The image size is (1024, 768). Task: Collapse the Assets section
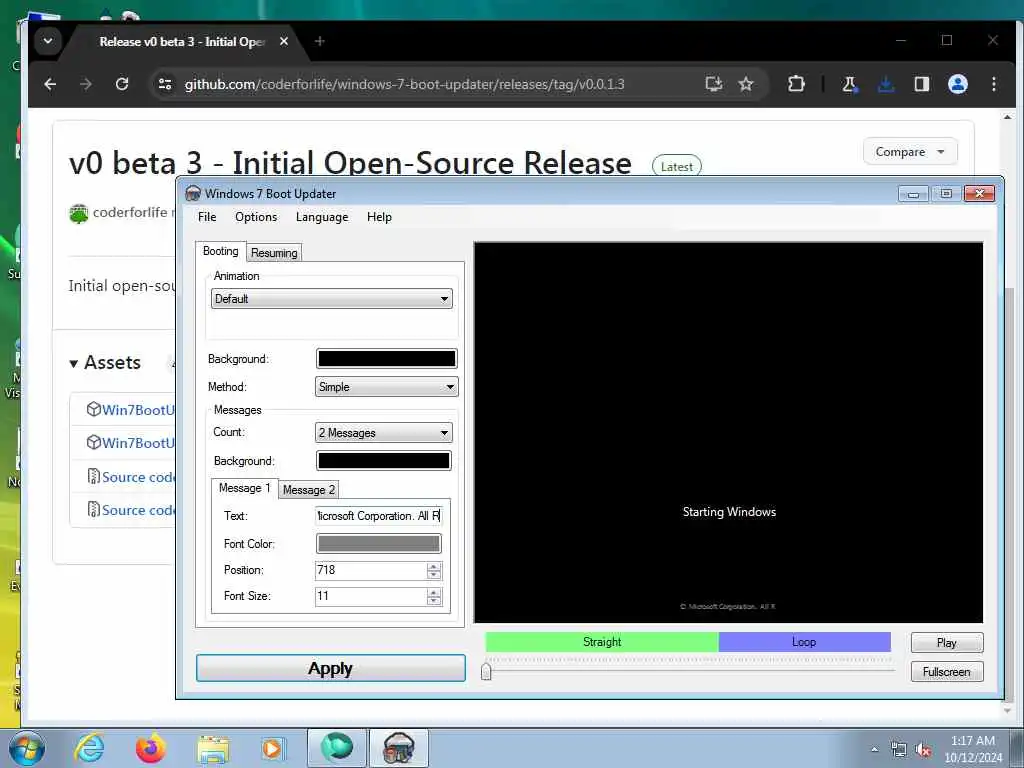point(105,362)
